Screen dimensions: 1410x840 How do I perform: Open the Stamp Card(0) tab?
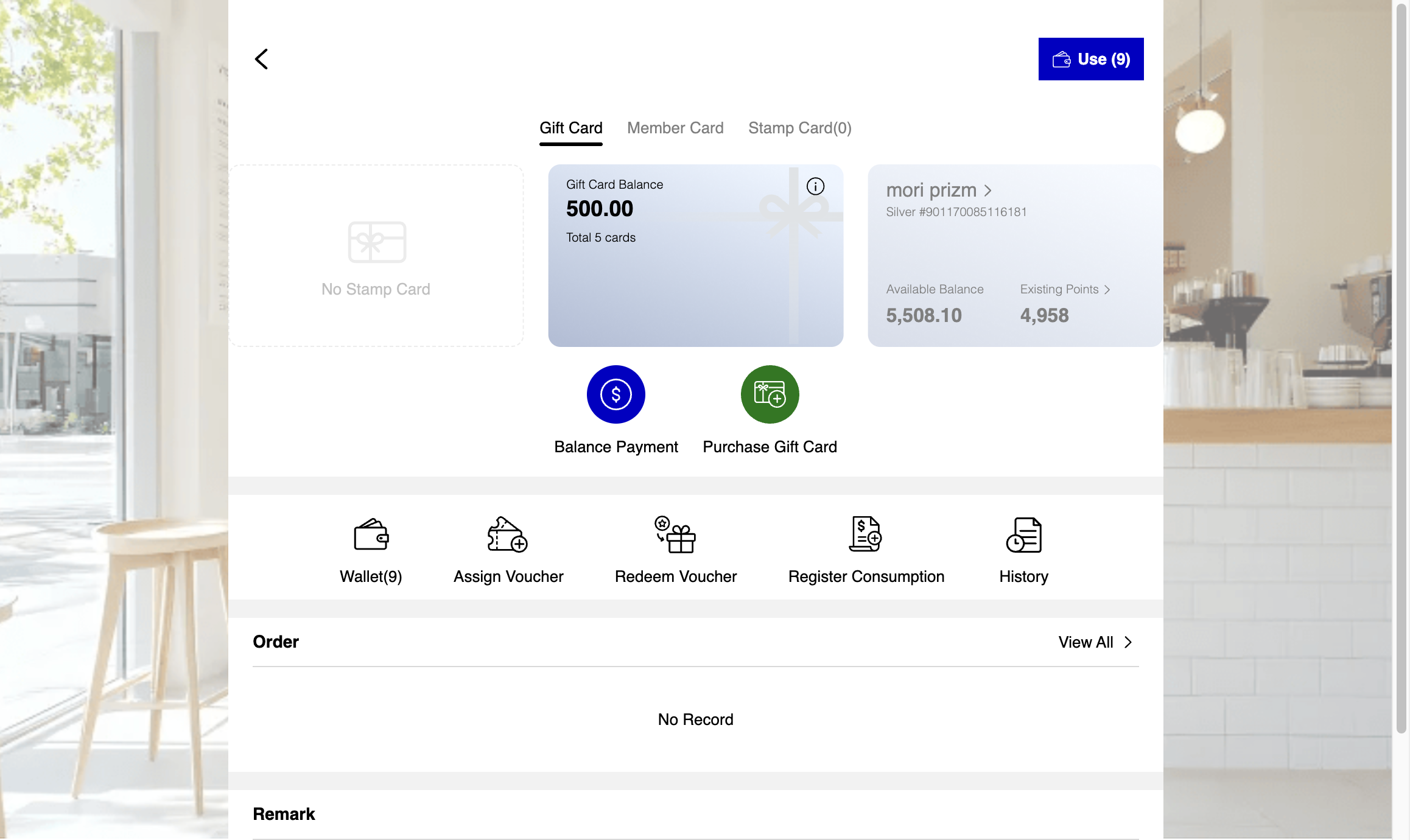pyautogui.click(x=800, y=128)
